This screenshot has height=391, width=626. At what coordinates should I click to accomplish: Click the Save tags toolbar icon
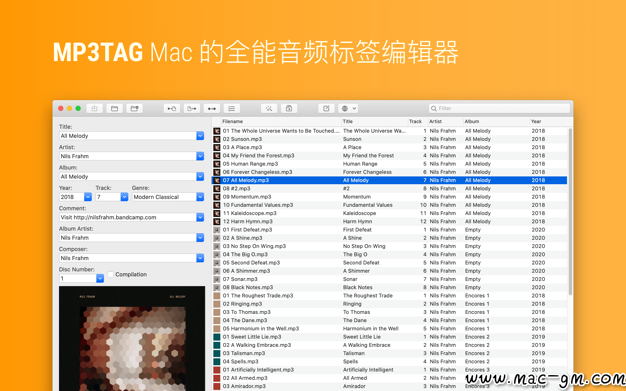coord(95,108)
